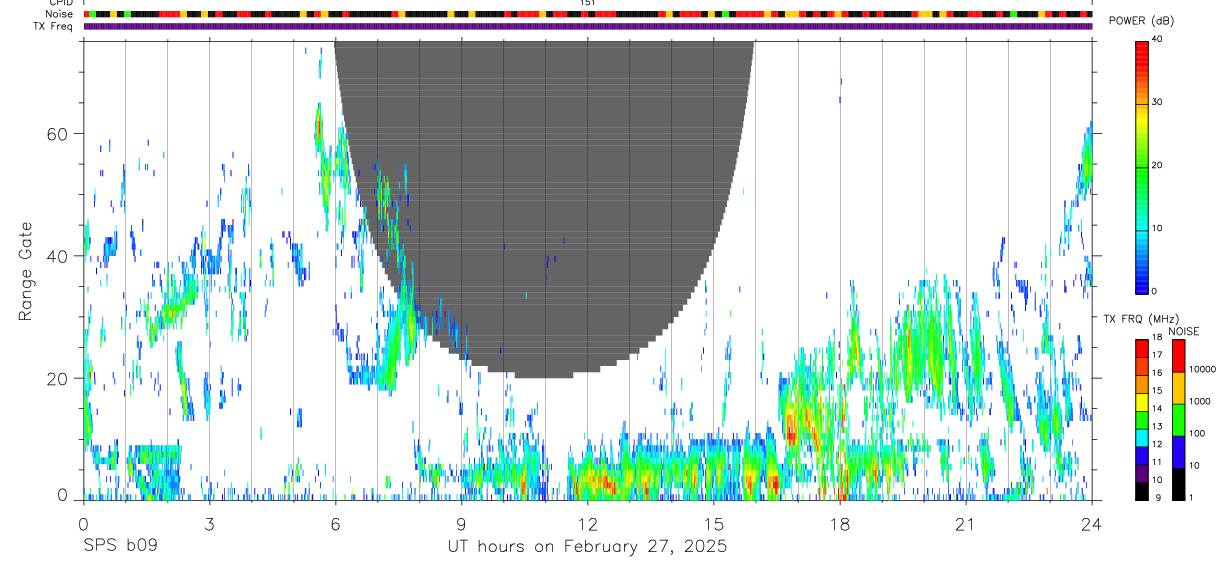Click the 'SPS b09' radar beam label
The image size is (1228, 567).
click(x=120, y=546)
